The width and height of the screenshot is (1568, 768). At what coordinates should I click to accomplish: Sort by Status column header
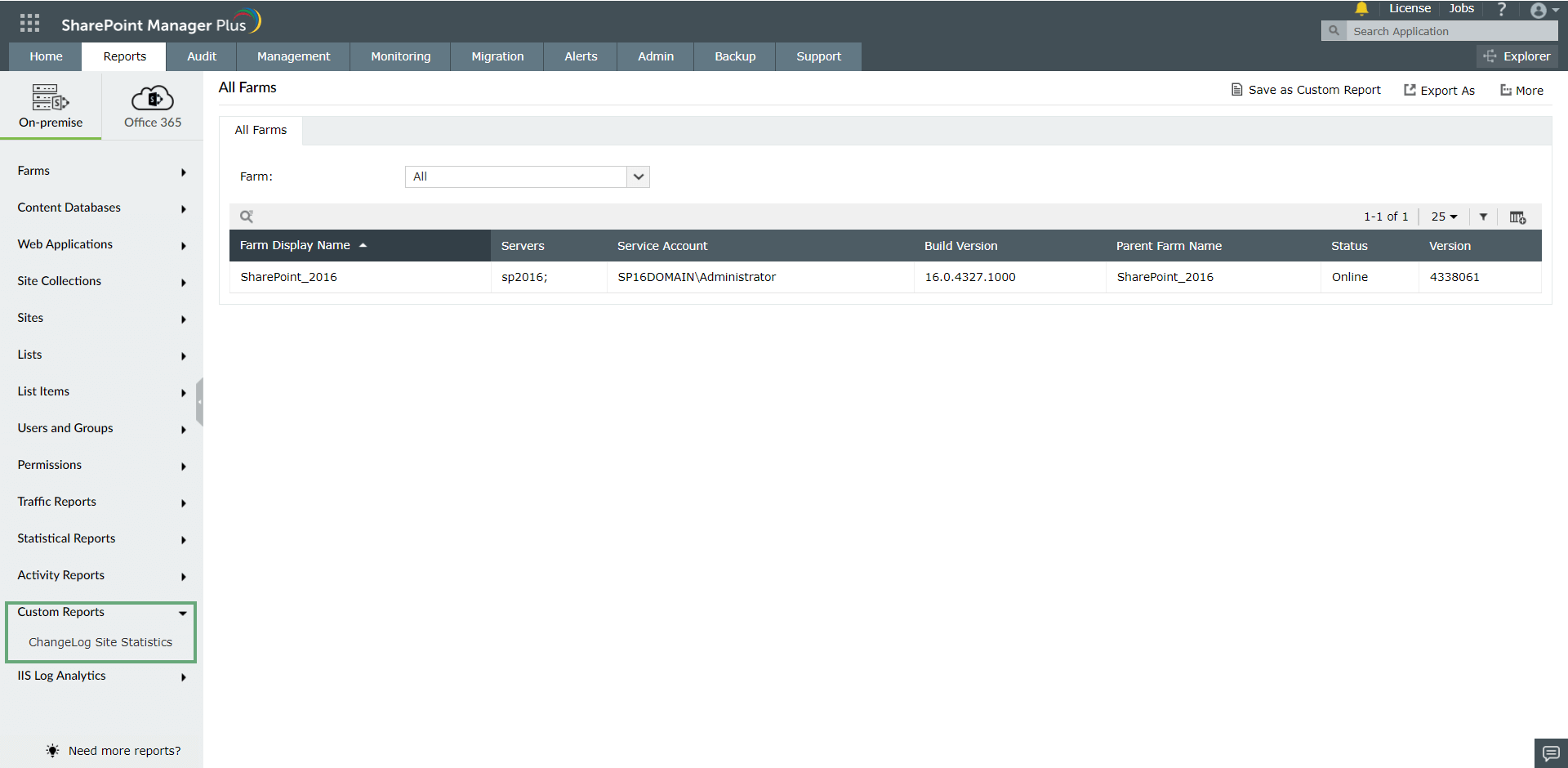1370,245
